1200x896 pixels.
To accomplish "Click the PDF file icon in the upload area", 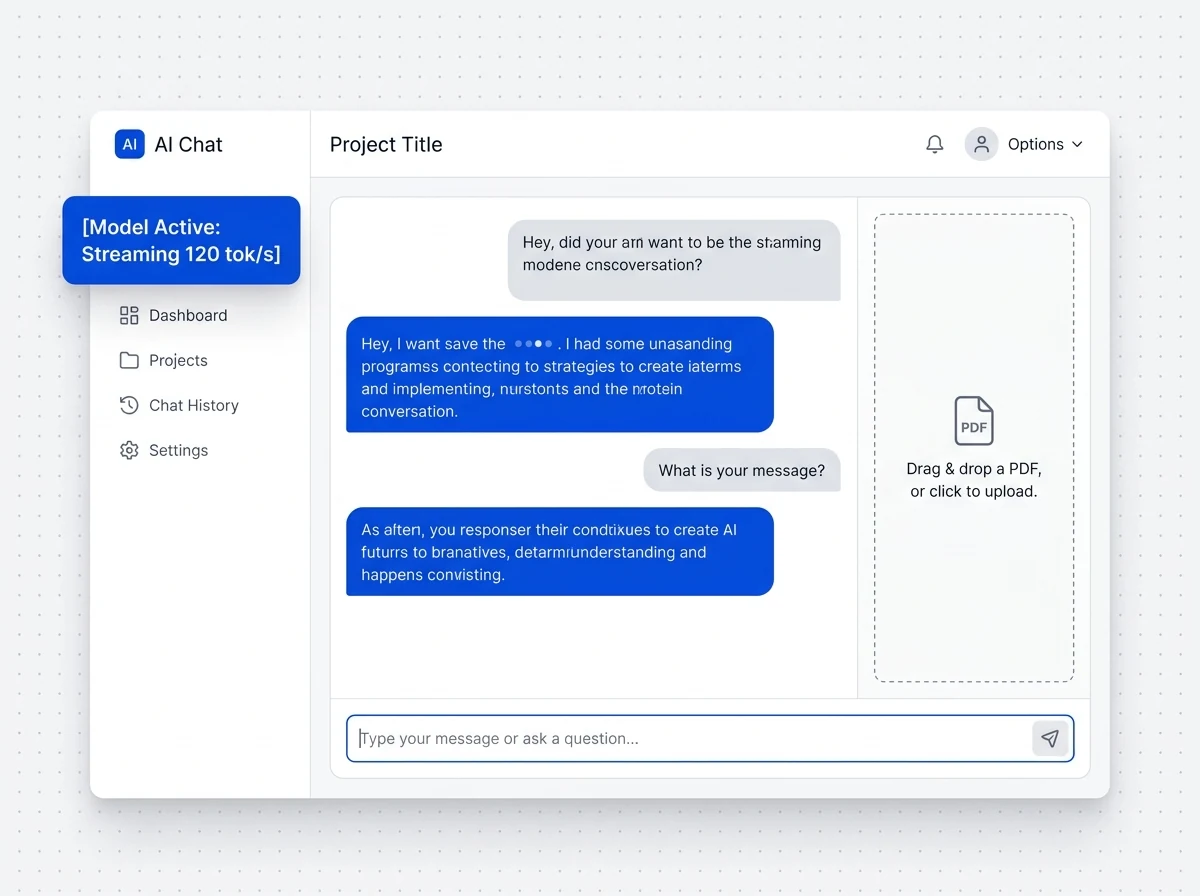I will tap(974, 421).
